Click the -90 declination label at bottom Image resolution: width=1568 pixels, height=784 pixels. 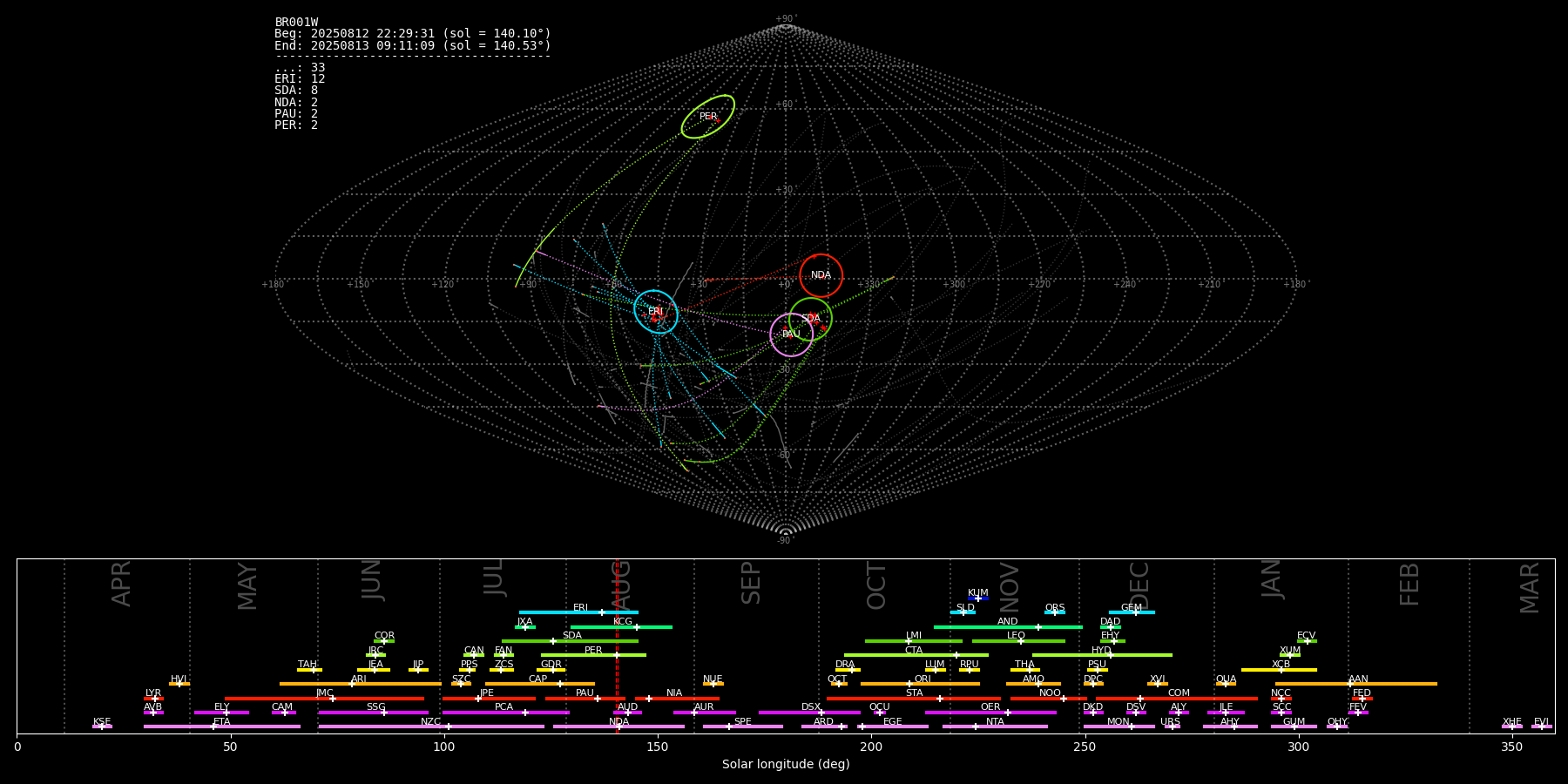click(785, 541)
